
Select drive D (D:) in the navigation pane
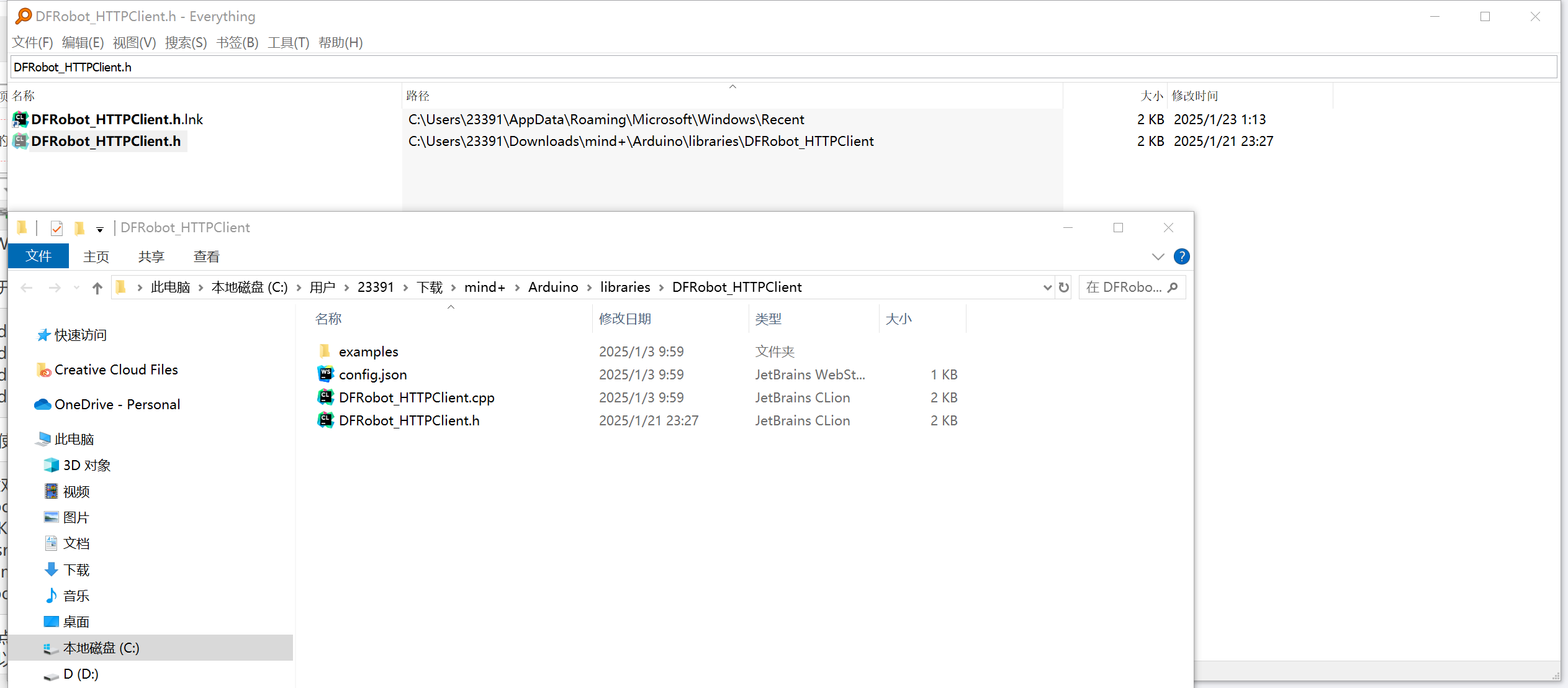[x=71, y=674]
